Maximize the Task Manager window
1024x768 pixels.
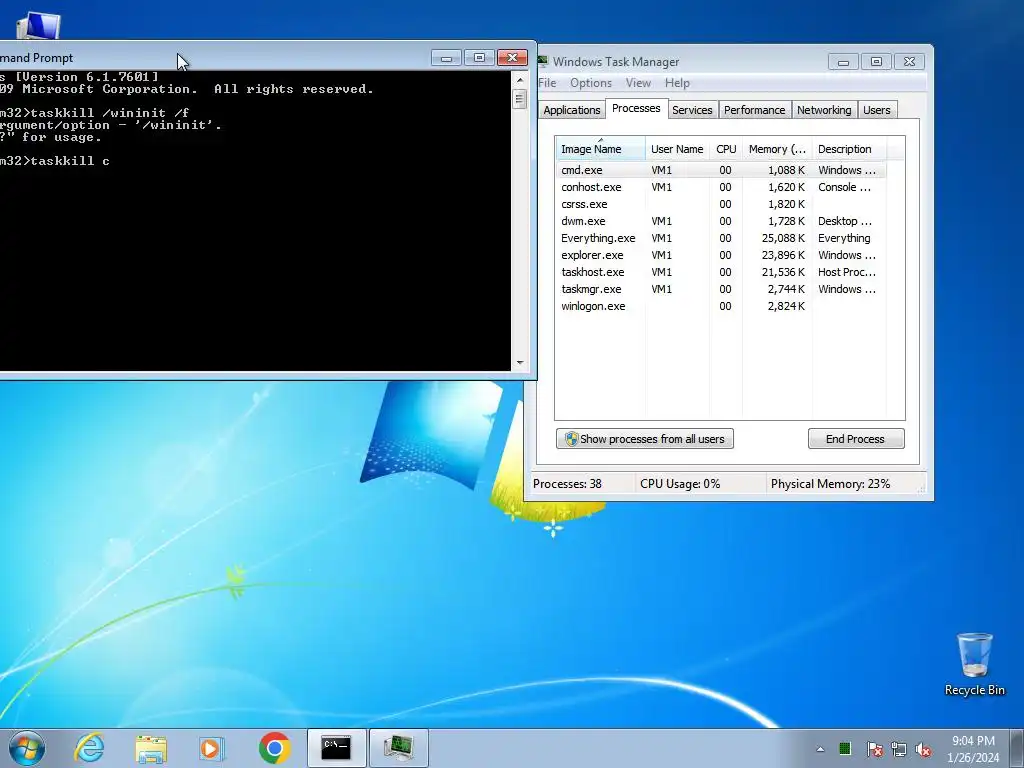[x=876, y=62]
